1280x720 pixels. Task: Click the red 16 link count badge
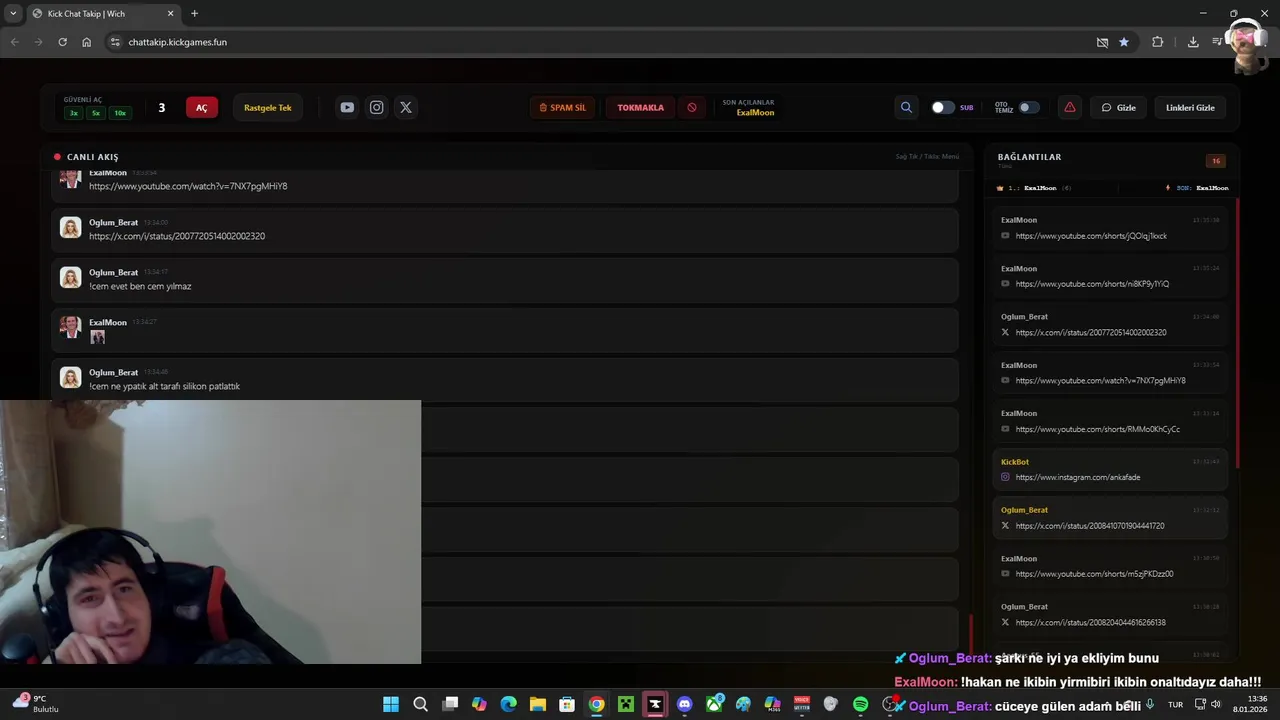pyautogui.click(x=1216, y=161)
